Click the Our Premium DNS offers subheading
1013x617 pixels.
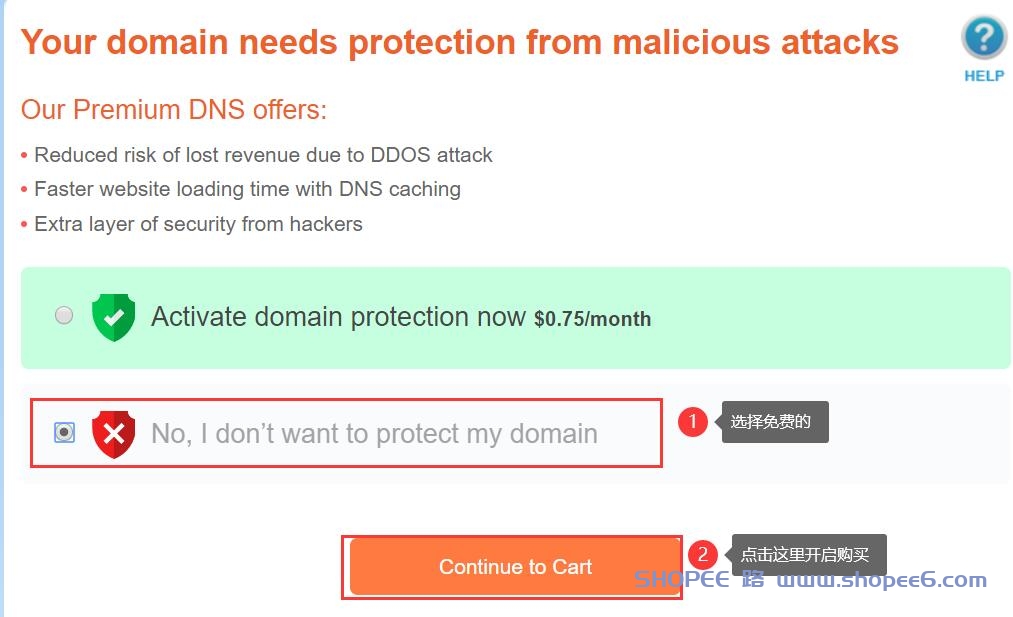(x=174, y=110)
